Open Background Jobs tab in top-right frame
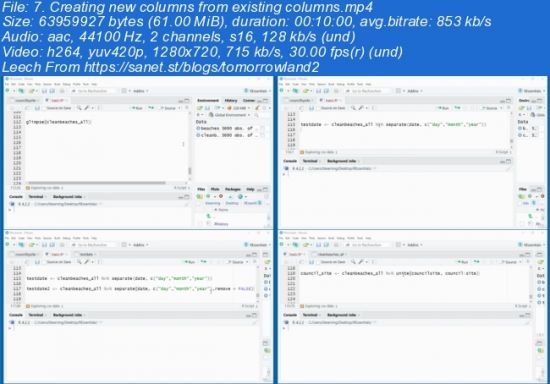 [x=341, y=161]
